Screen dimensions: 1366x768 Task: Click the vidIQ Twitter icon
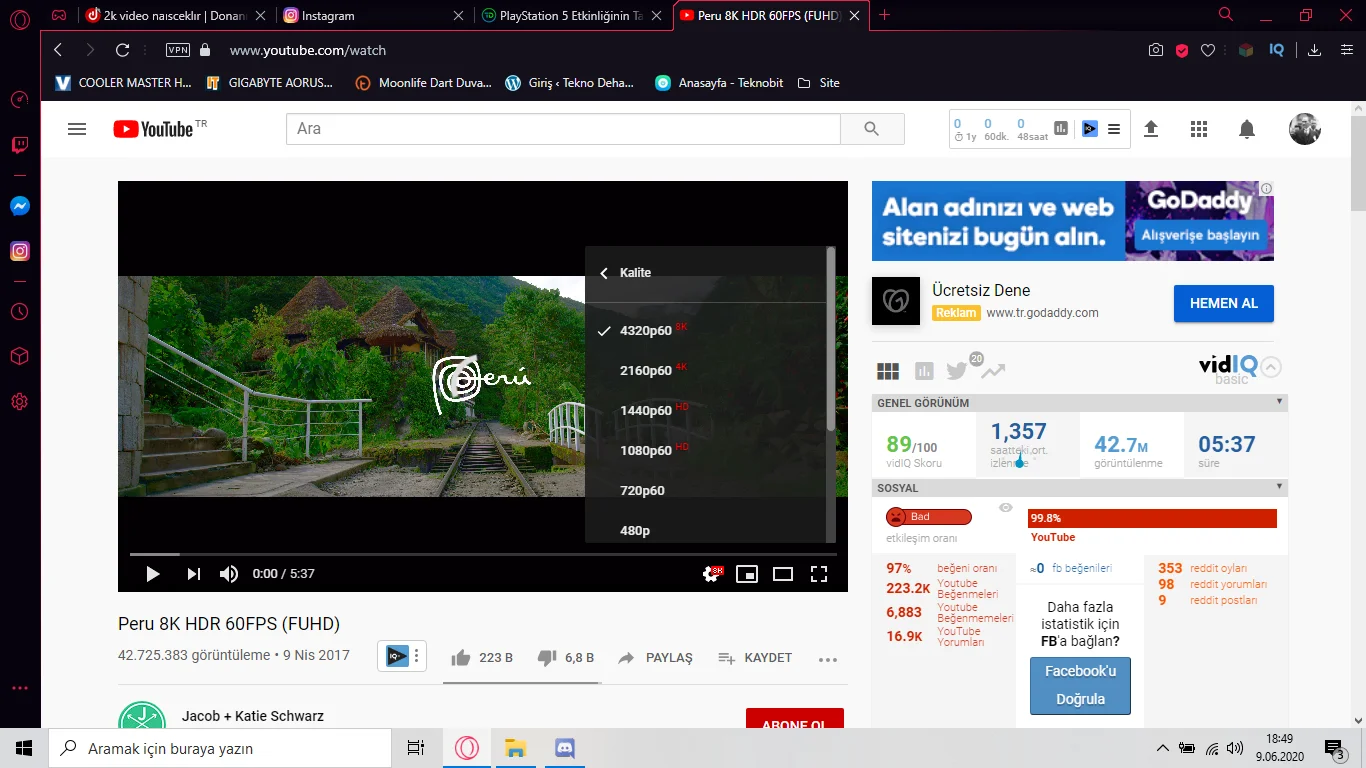pyautogui.click(x=956, y=370)
